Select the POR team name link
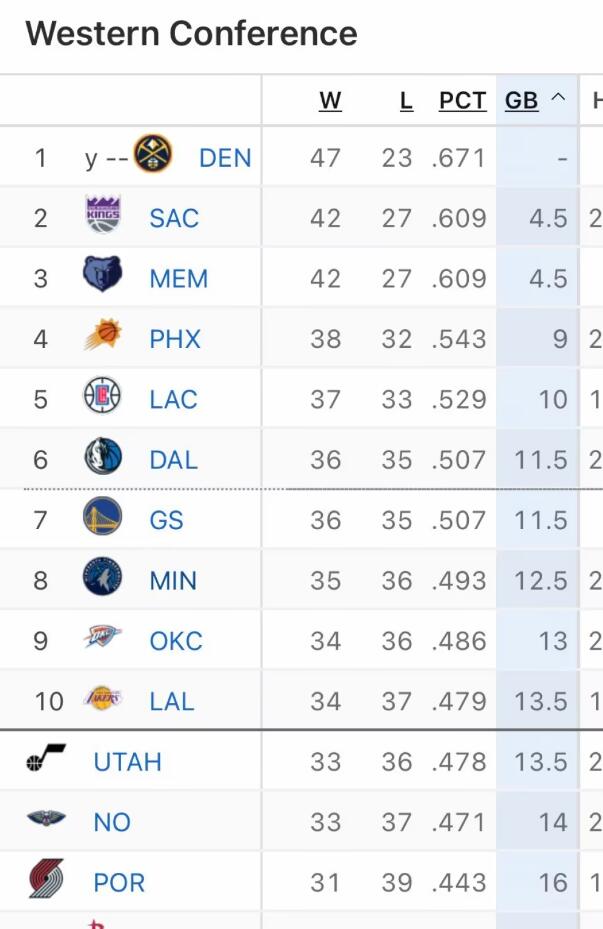The height and width of the screenshot is (929, 603). click(119, 883)
